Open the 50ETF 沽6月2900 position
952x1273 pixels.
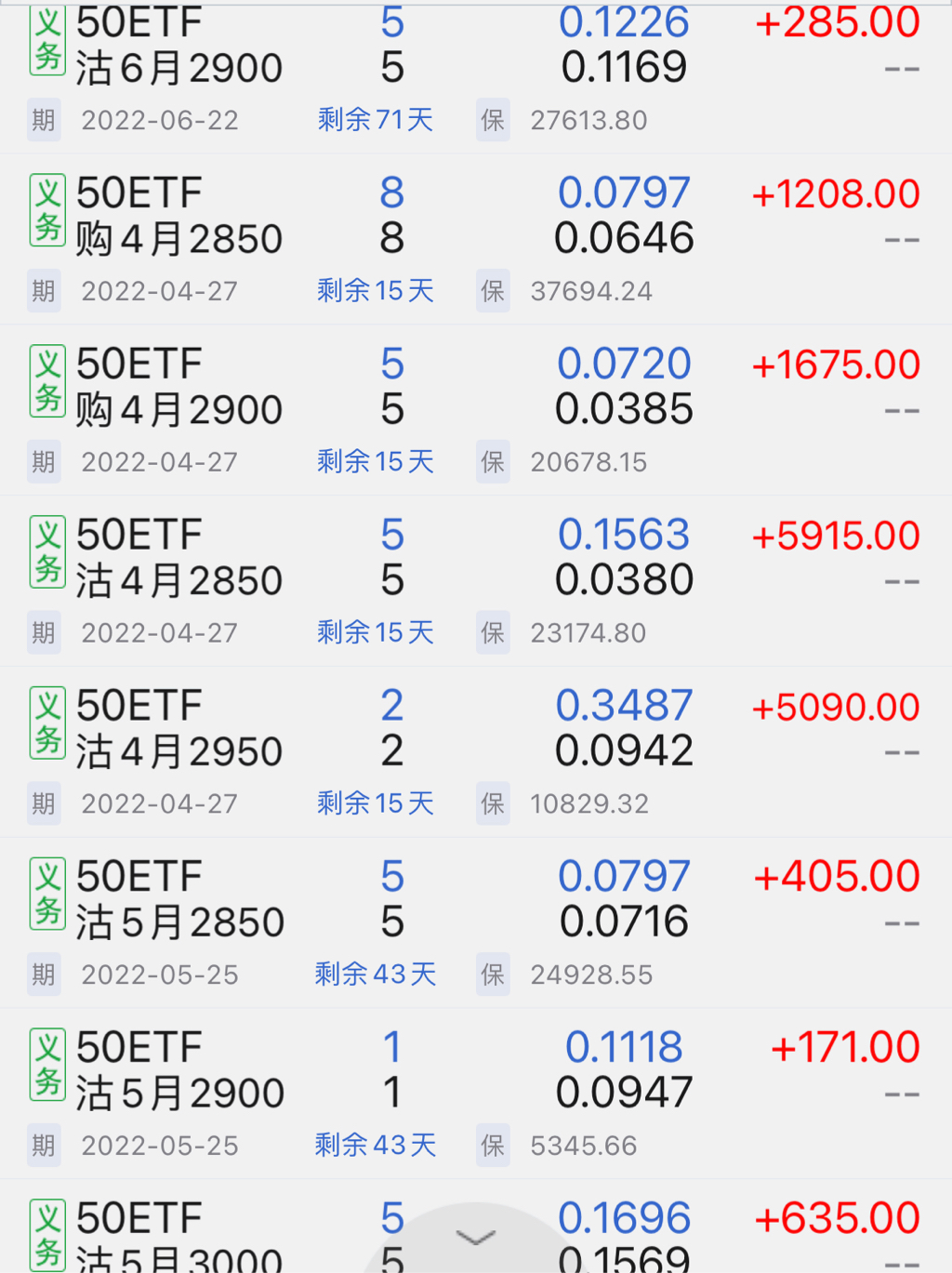pyautogui.click(x=178, y=45)
